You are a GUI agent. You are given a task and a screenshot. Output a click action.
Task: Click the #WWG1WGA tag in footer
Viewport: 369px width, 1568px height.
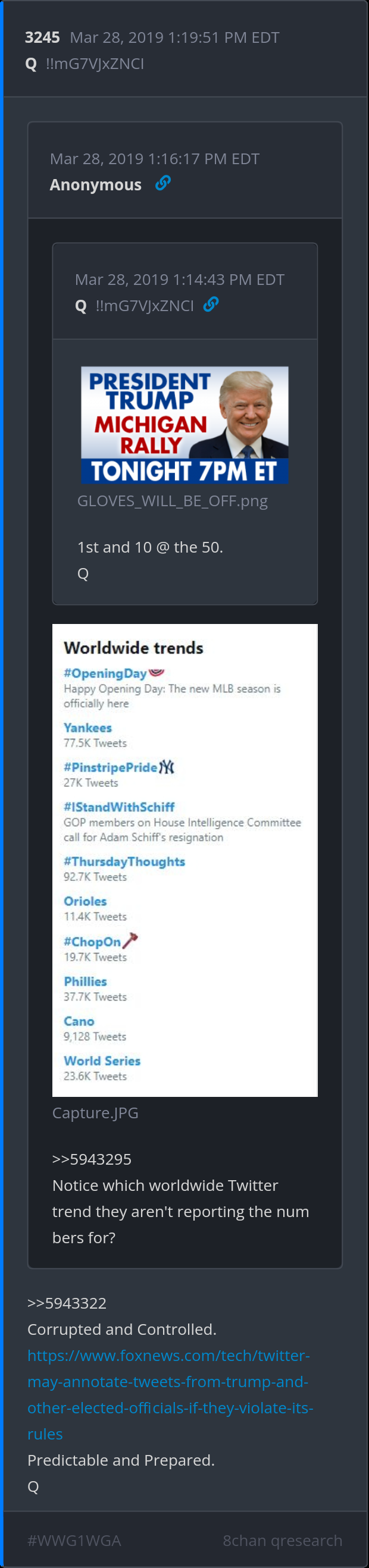74,1541
